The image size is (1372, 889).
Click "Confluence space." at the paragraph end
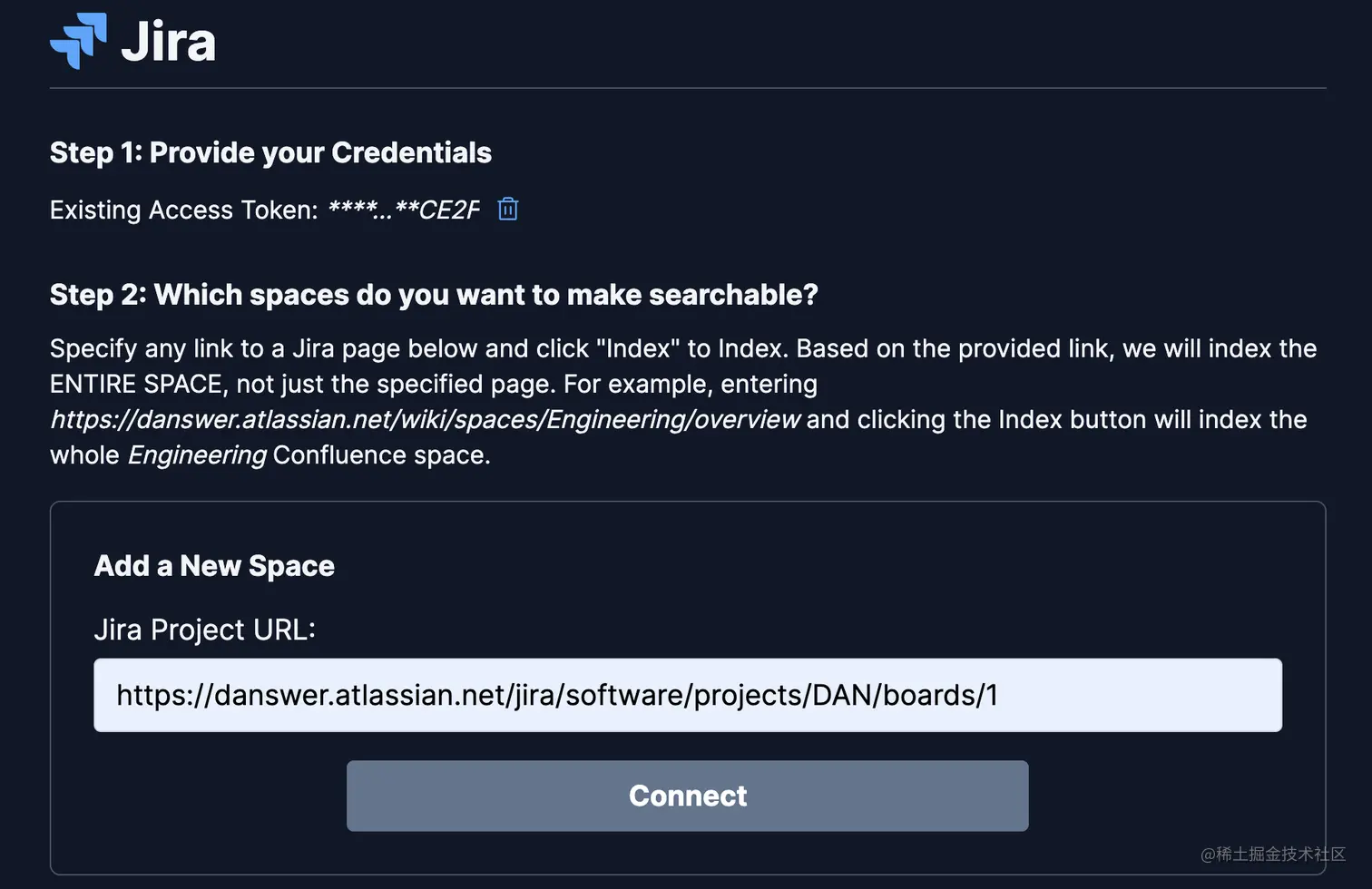click(381, 455)
